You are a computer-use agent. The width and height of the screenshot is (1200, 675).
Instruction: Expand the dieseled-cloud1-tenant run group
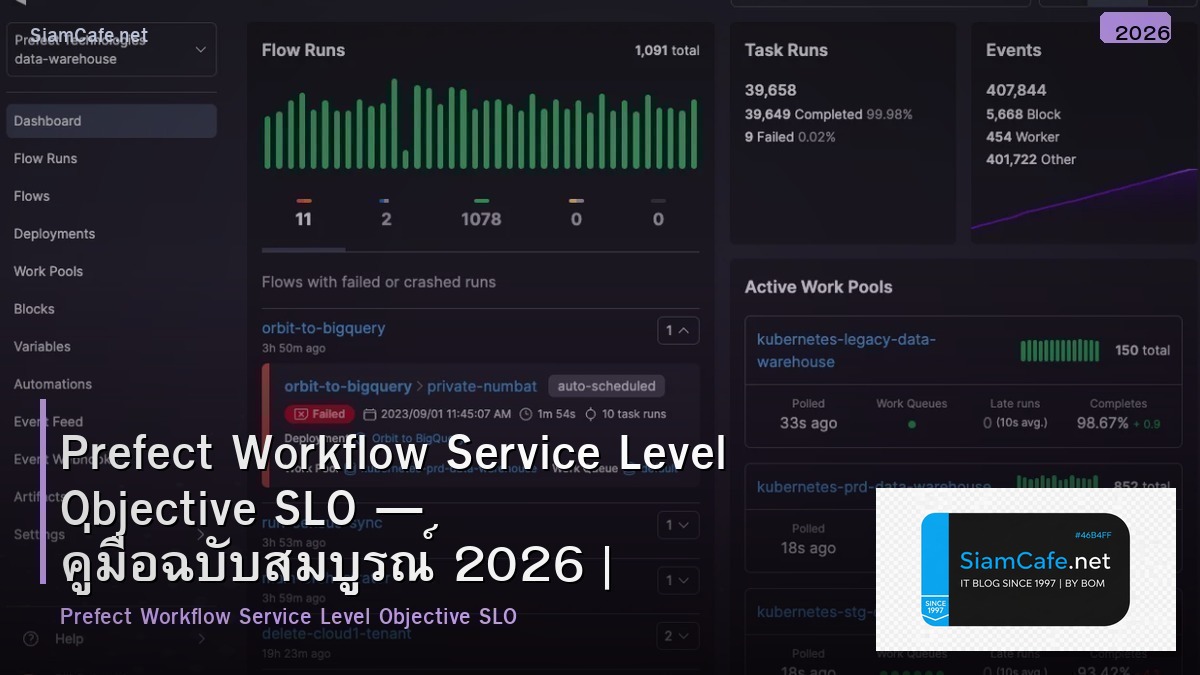tap(678, 635)
